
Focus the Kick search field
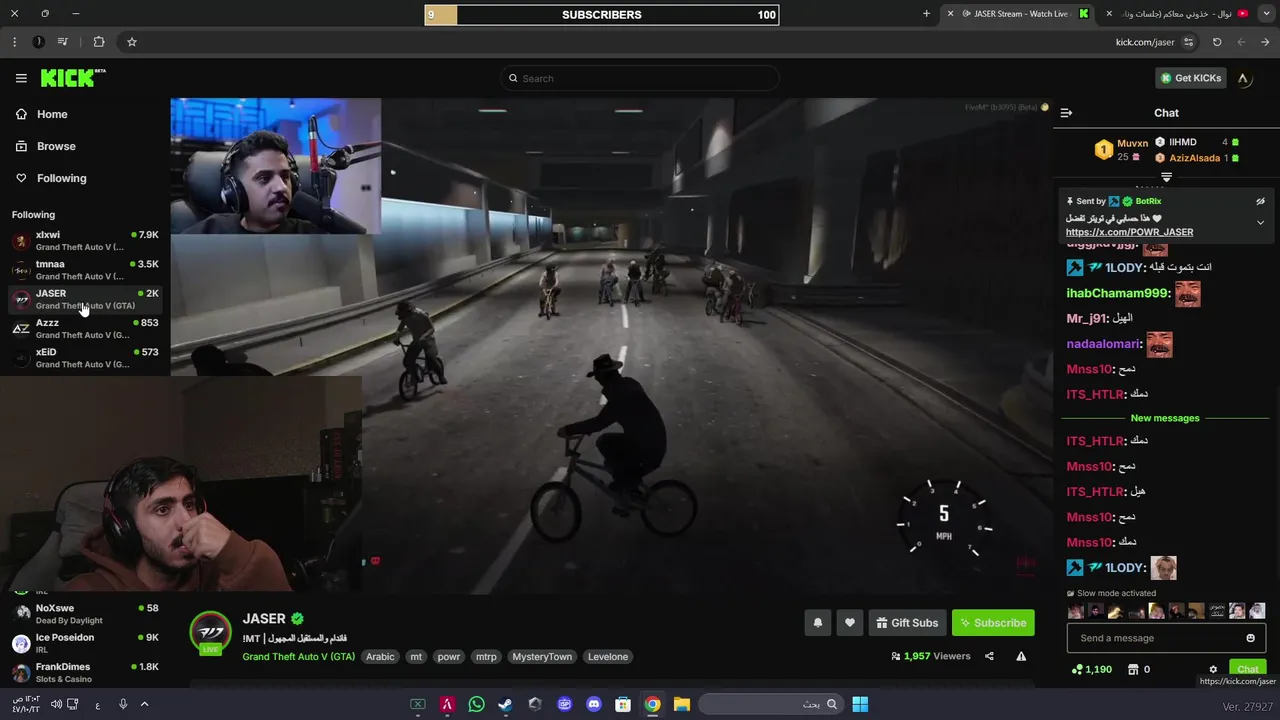coord(640,78)
